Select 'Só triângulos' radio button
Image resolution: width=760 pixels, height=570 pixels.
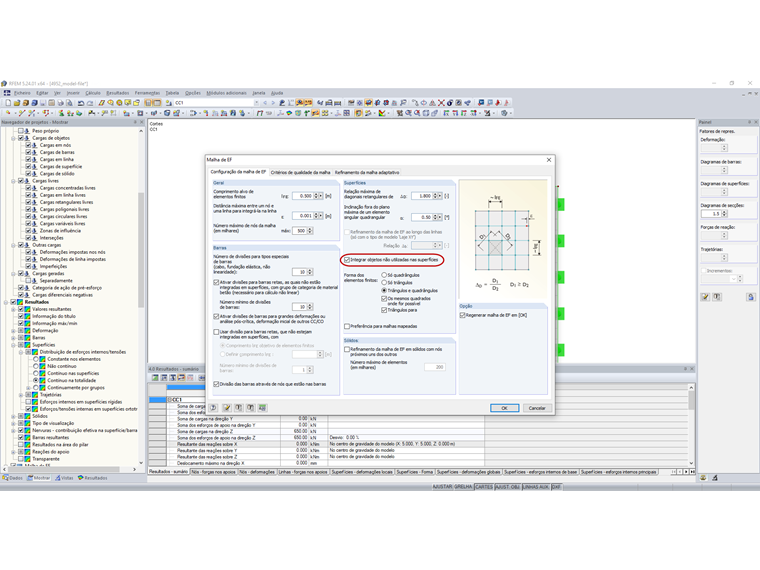click(x=384, y=283)
